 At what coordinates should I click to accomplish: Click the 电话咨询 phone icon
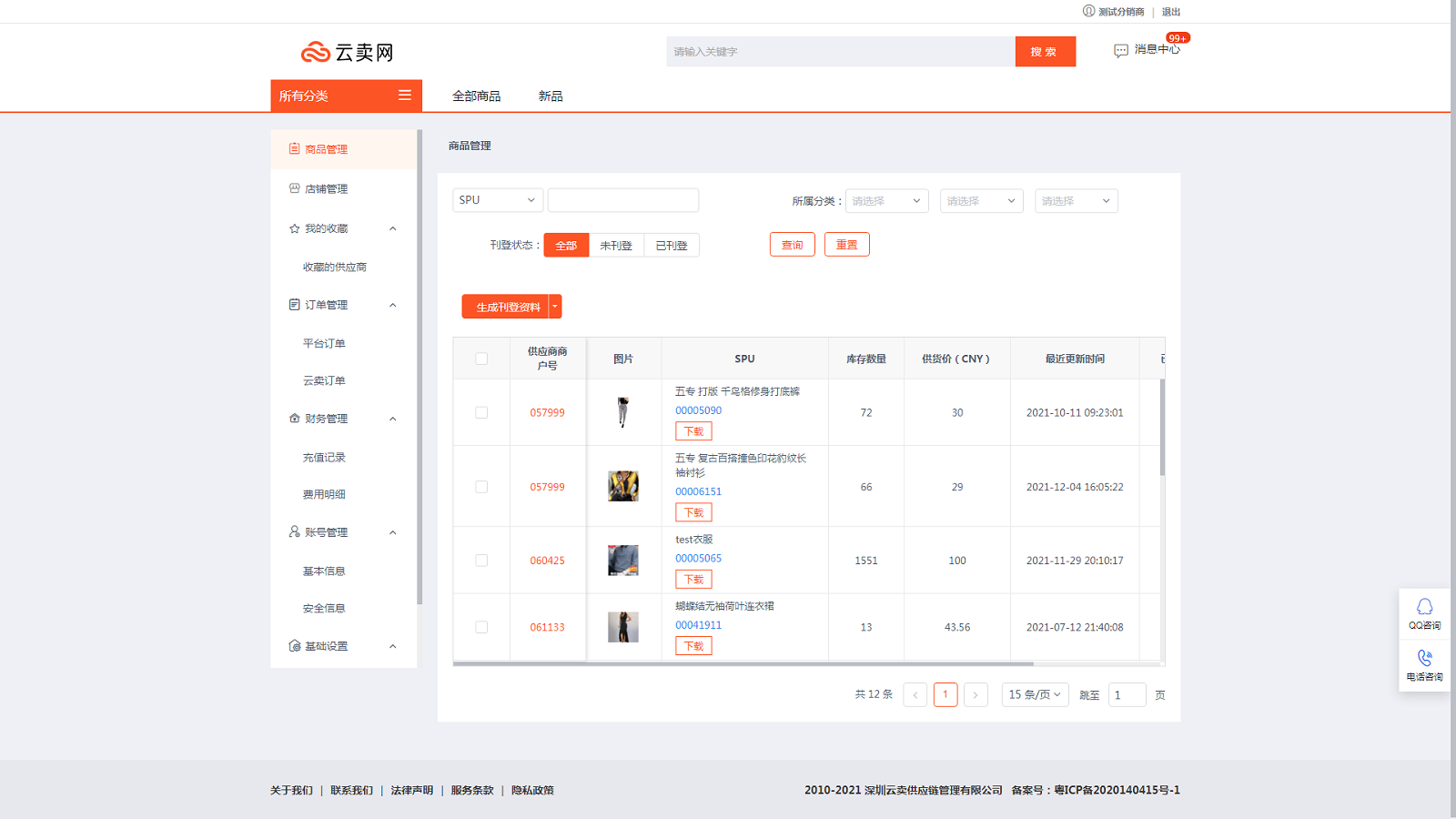(x=1425, y=658)
